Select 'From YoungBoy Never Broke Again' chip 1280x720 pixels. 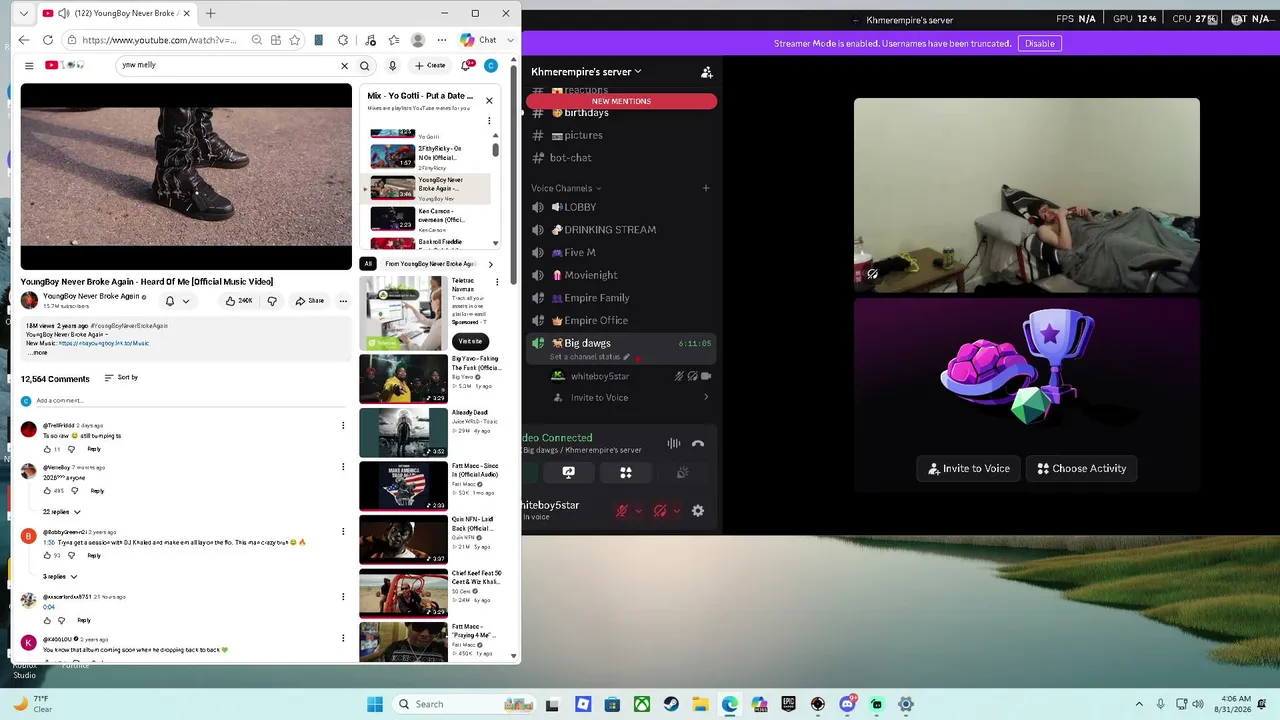point(430,264)
